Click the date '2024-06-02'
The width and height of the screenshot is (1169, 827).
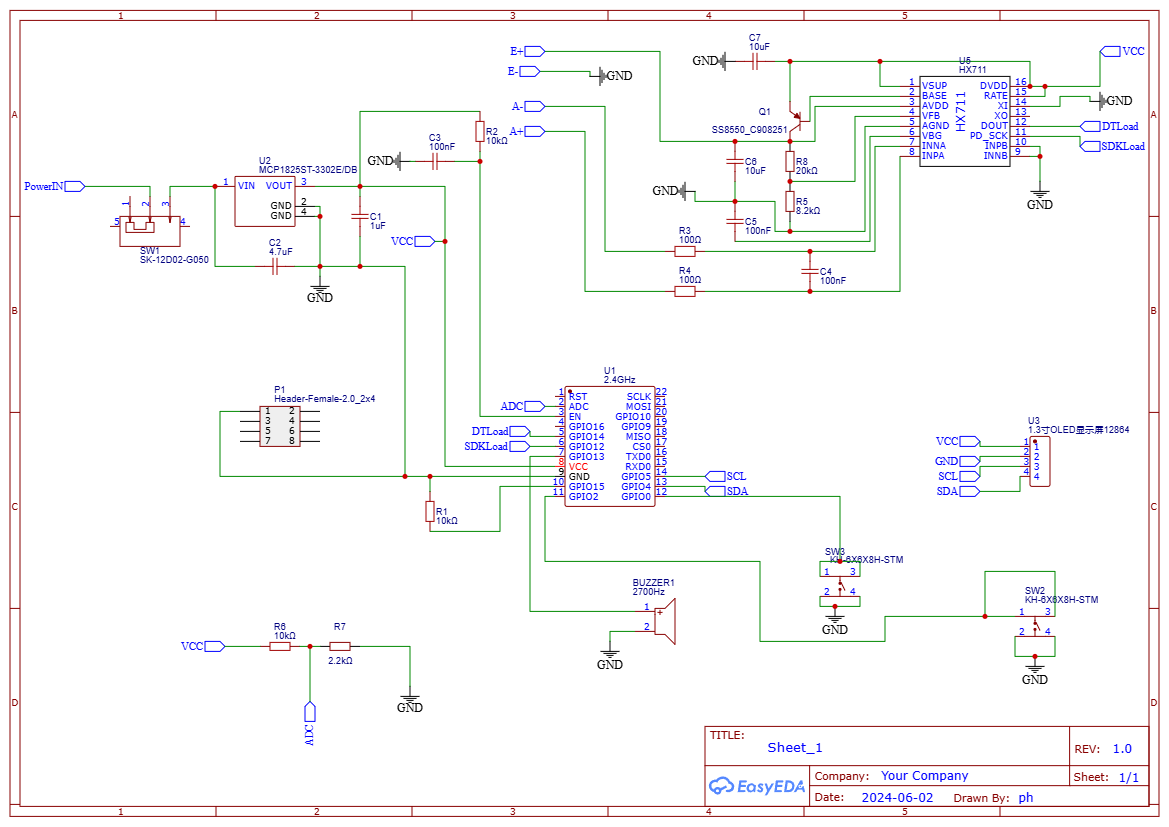point(897,797)
